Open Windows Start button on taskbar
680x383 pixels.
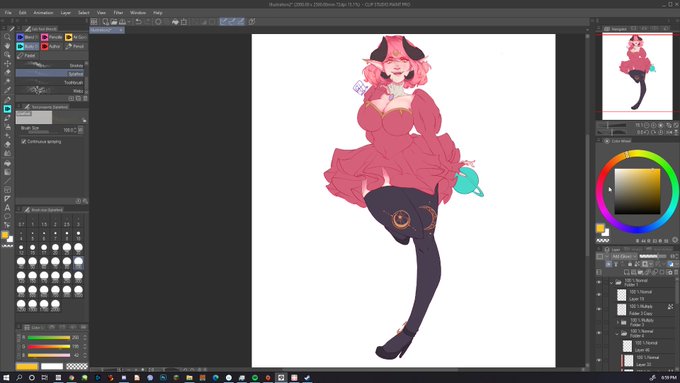tap(6, 378)
